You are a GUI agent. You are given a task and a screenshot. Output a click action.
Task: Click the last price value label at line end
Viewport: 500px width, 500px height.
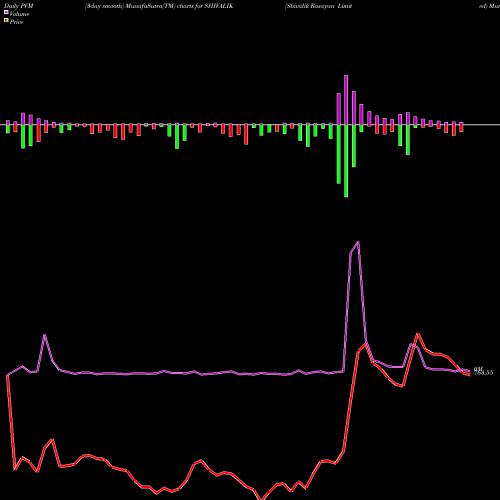[x=483, y=373]
